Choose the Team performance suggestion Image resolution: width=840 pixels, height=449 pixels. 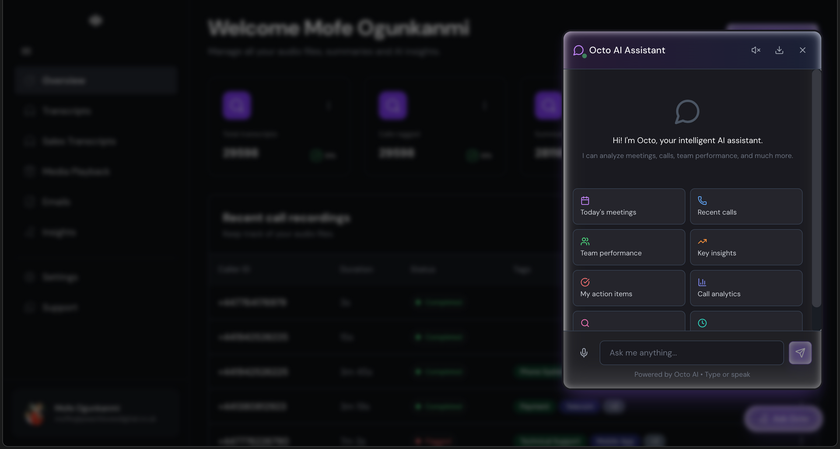[x=629, y=247]
